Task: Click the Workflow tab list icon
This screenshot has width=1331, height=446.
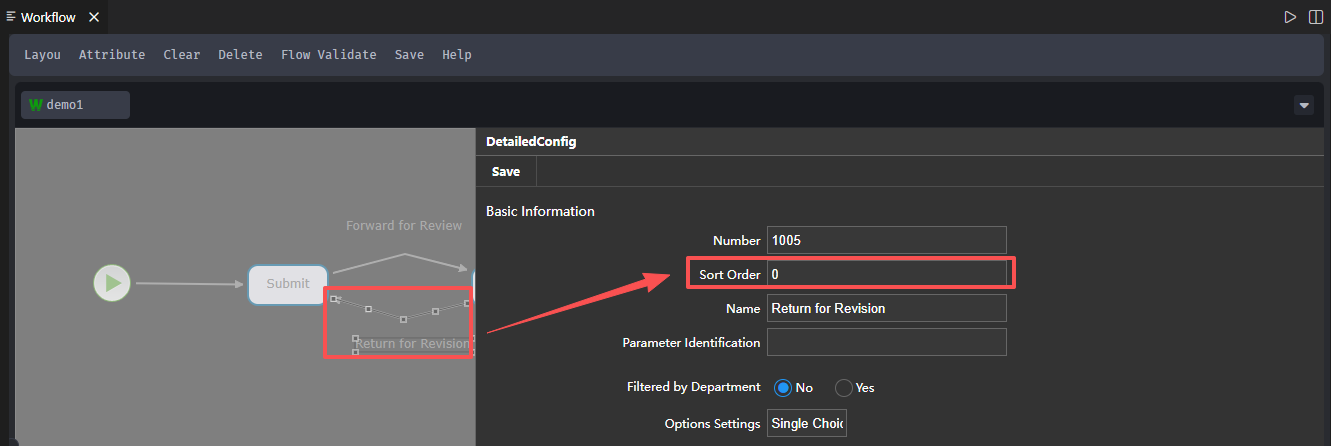Action: (11, 17)
